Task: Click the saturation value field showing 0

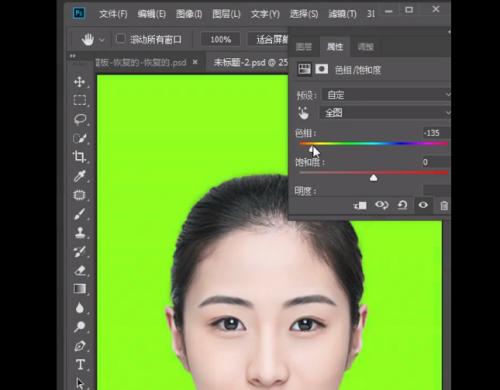Action: click(x=437, y=162)
